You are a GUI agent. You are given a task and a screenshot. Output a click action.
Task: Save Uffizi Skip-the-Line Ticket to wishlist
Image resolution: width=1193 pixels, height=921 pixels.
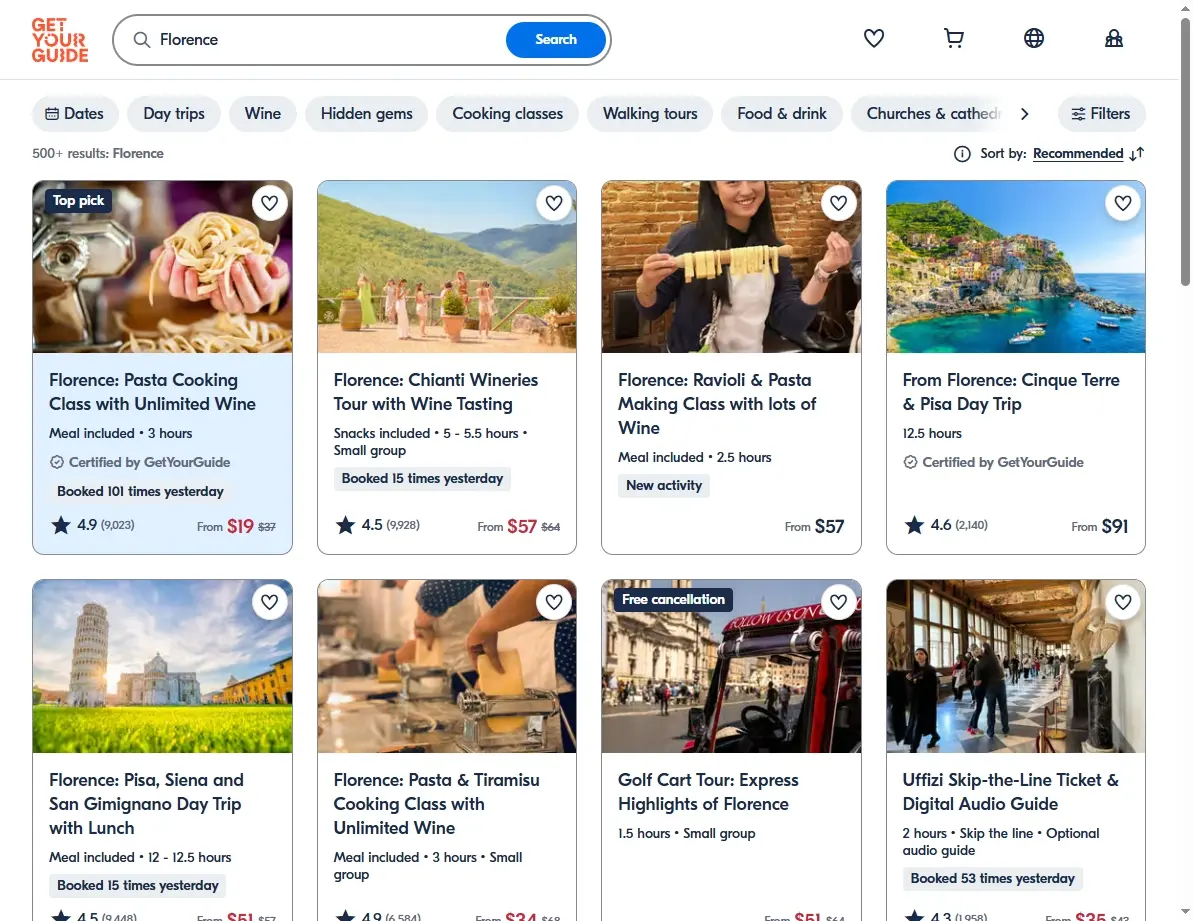point(1123,602)
